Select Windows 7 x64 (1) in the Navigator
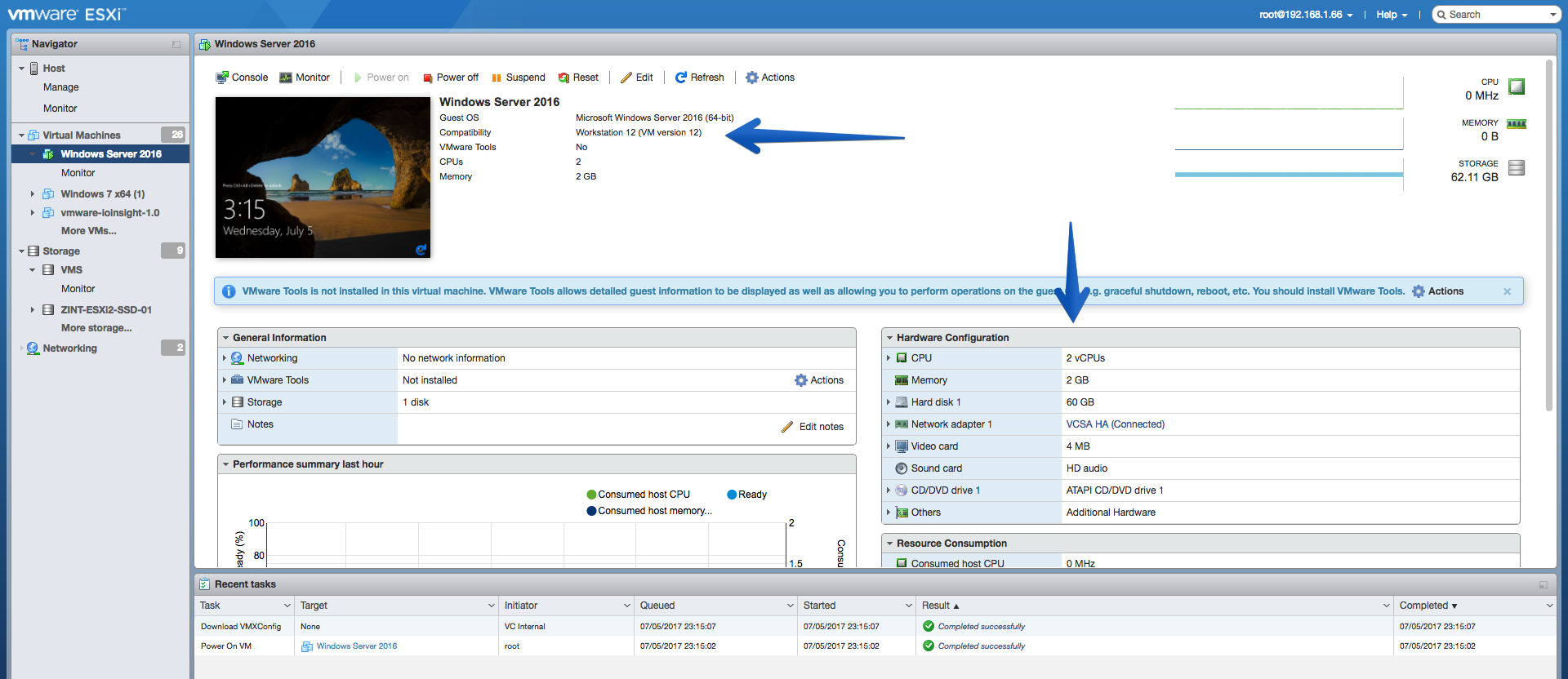Screen dimensions: 1568x679 pyautogui.click(x=103, y=194)
